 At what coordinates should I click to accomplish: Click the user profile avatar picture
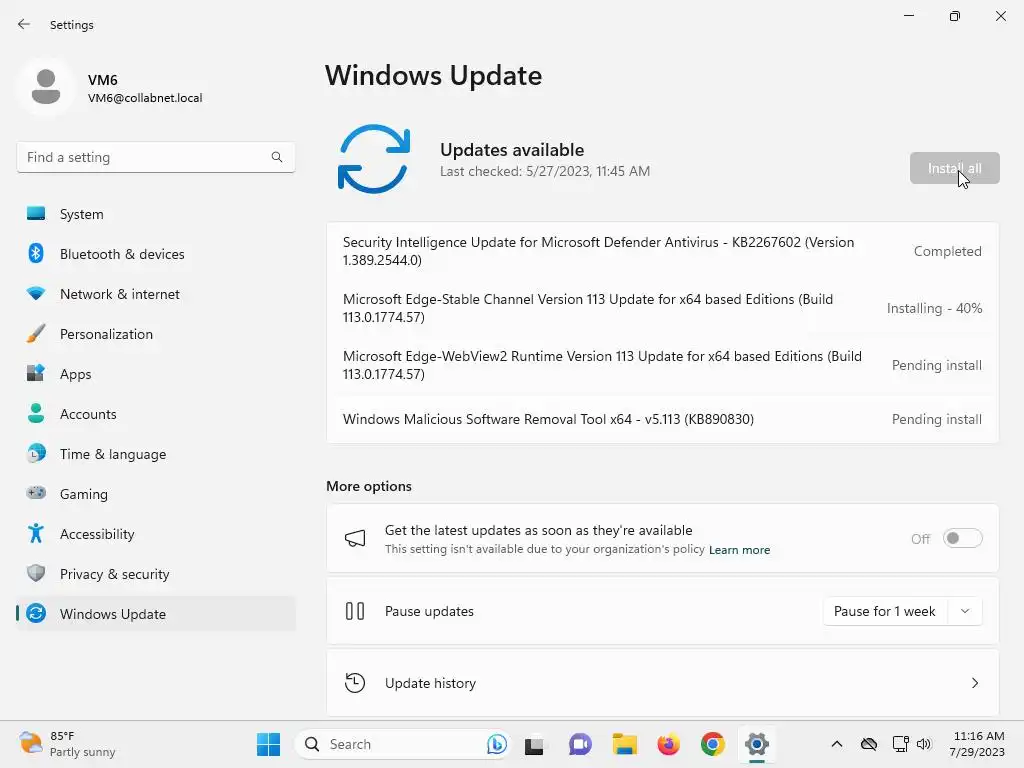point(46,87)
